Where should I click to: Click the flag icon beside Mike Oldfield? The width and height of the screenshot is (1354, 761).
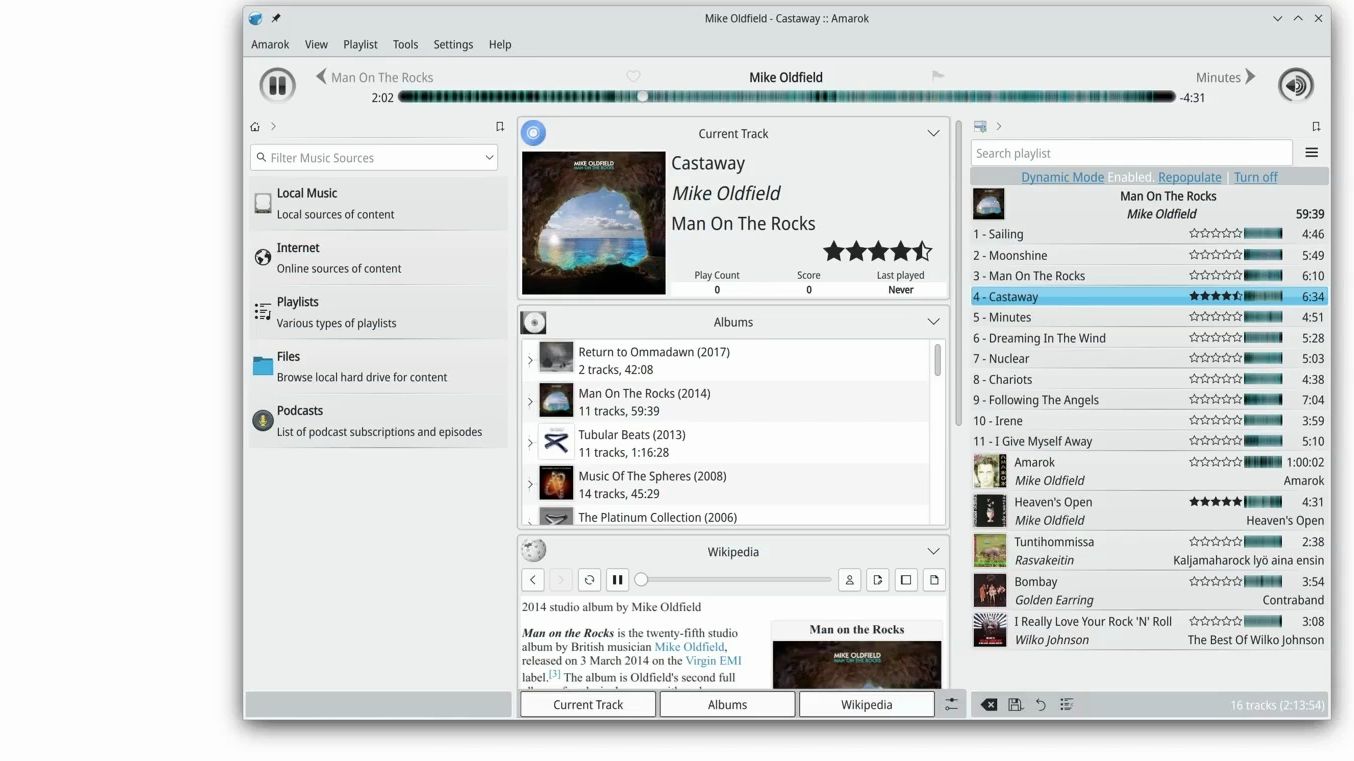(938, 76)
